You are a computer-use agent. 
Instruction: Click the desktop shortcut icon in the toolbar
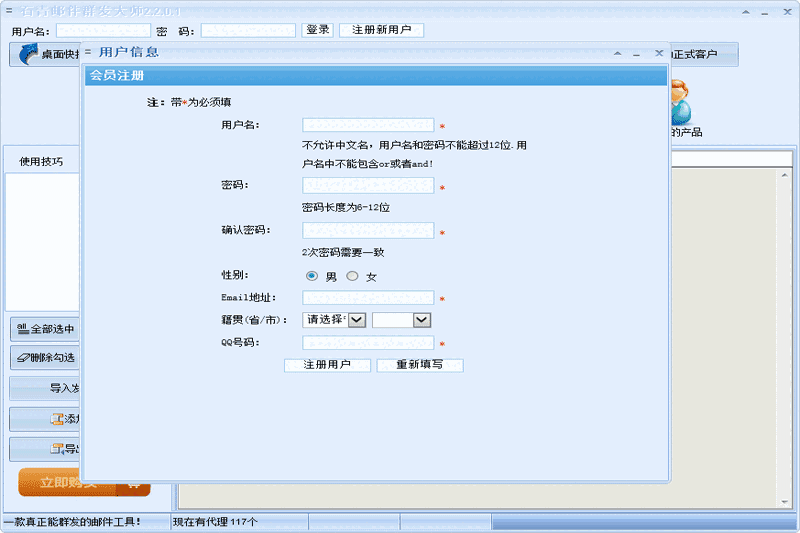coord(29,54)
